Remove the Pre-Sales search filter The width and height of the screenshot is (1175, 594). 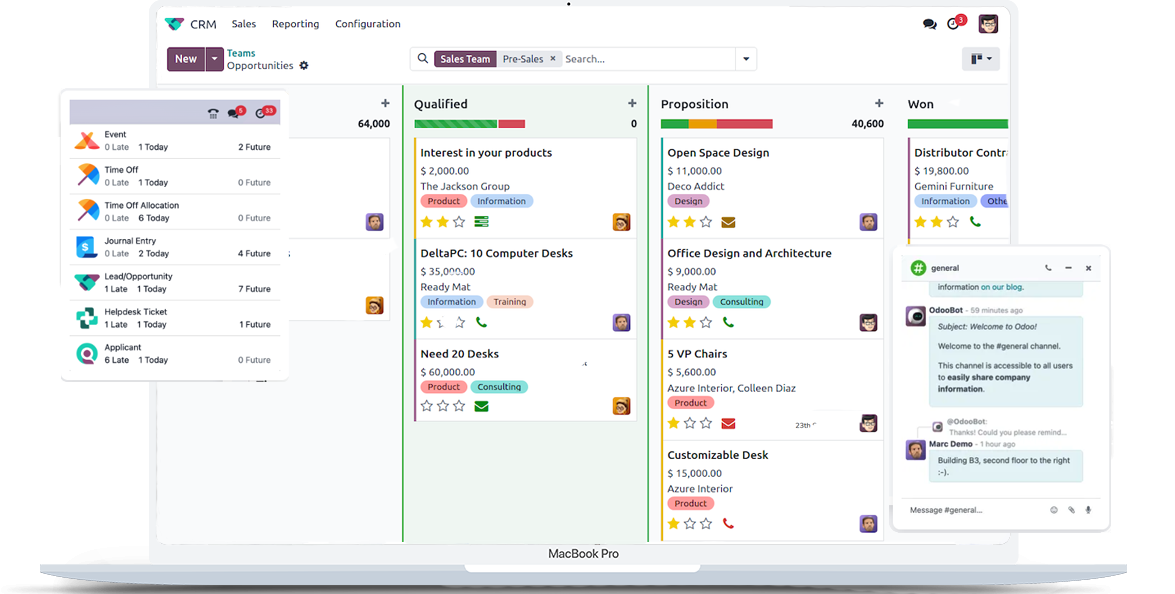pyautogui.click(x=553, y=58)
